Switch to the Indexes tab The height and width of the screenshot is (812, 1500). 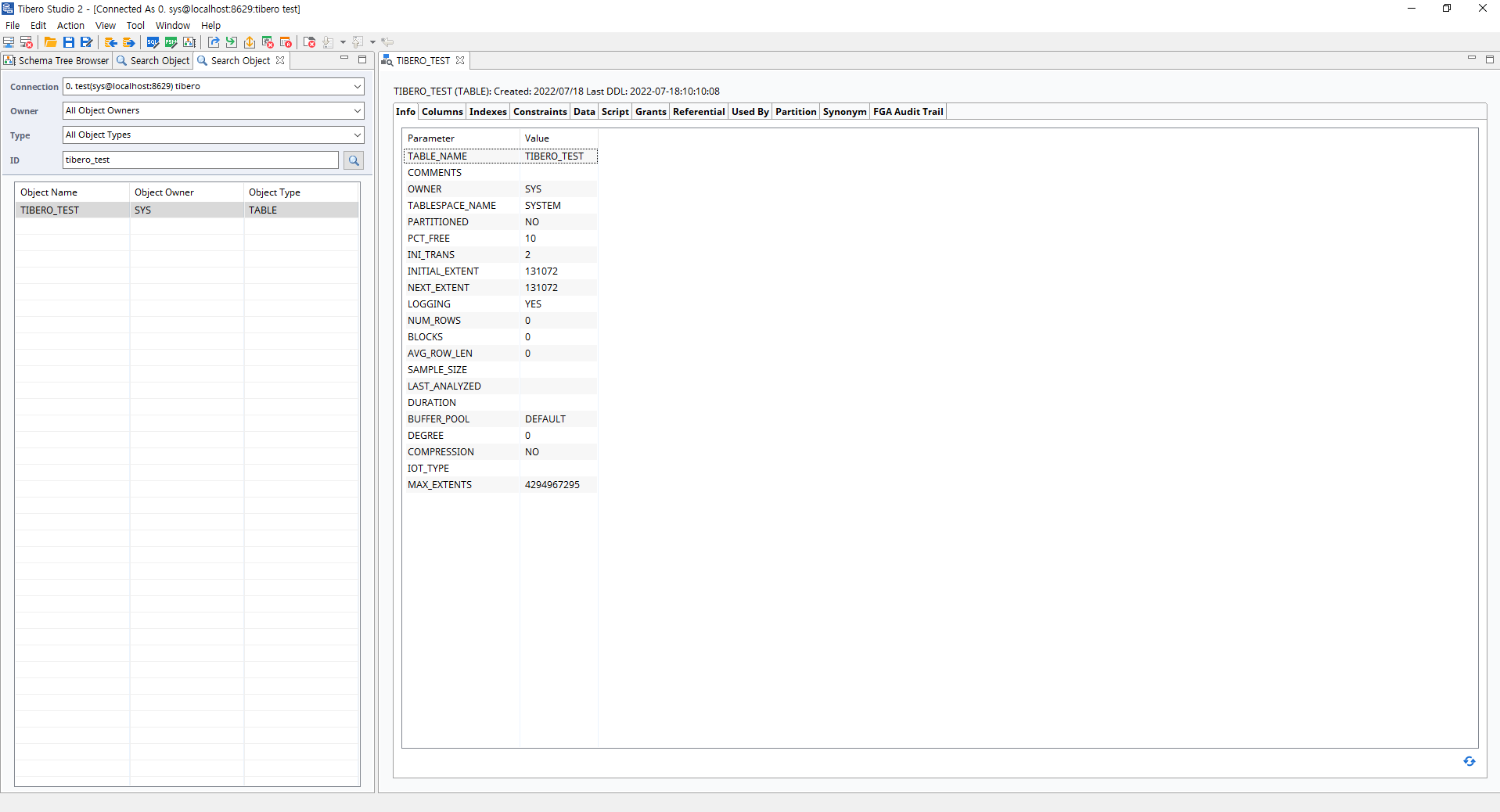point(488,112)
